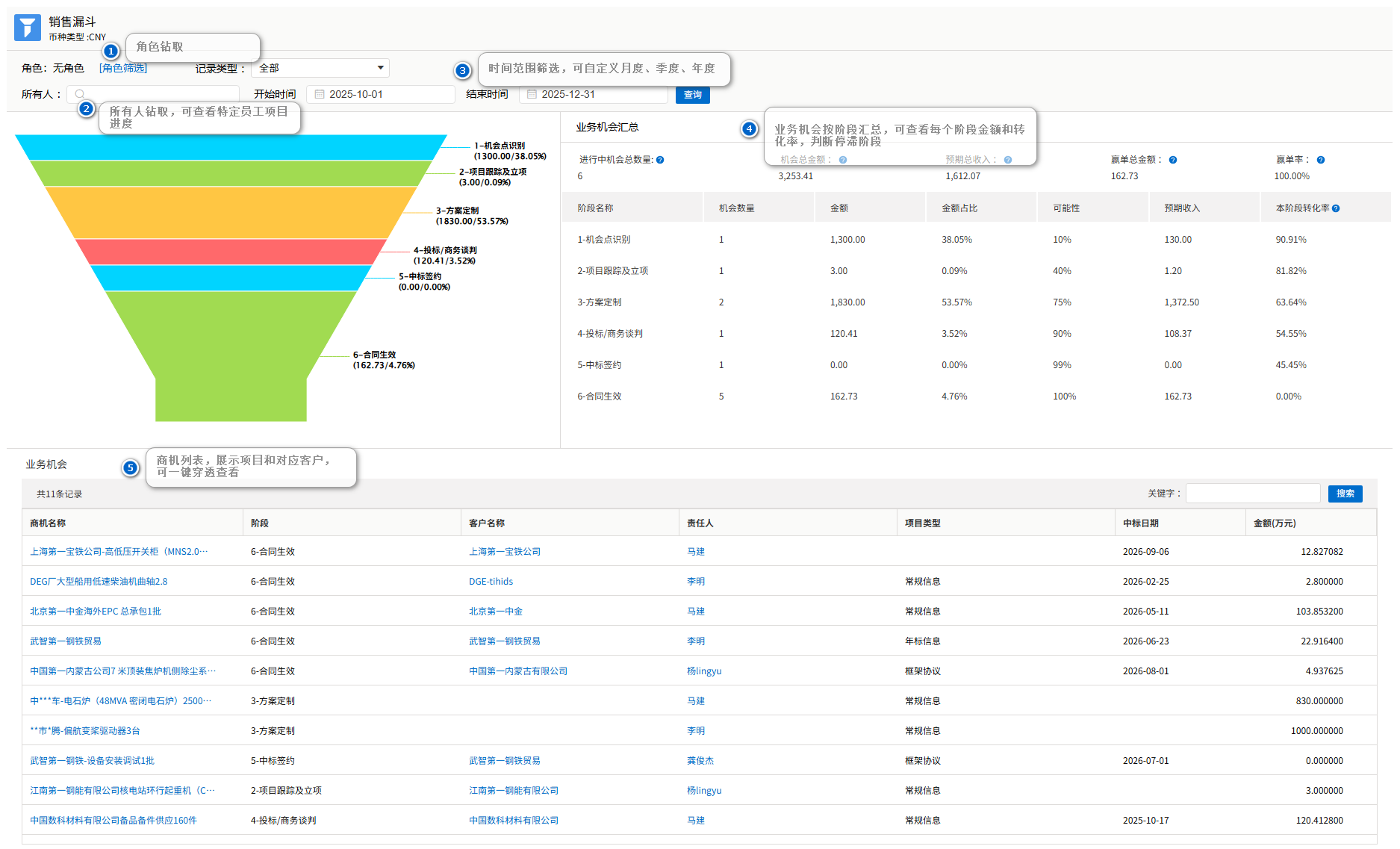This screenshot has height=849, width=1400.
Task: Open customer link 中国数科材料有限公司
Action: click(x=513, y=821)
